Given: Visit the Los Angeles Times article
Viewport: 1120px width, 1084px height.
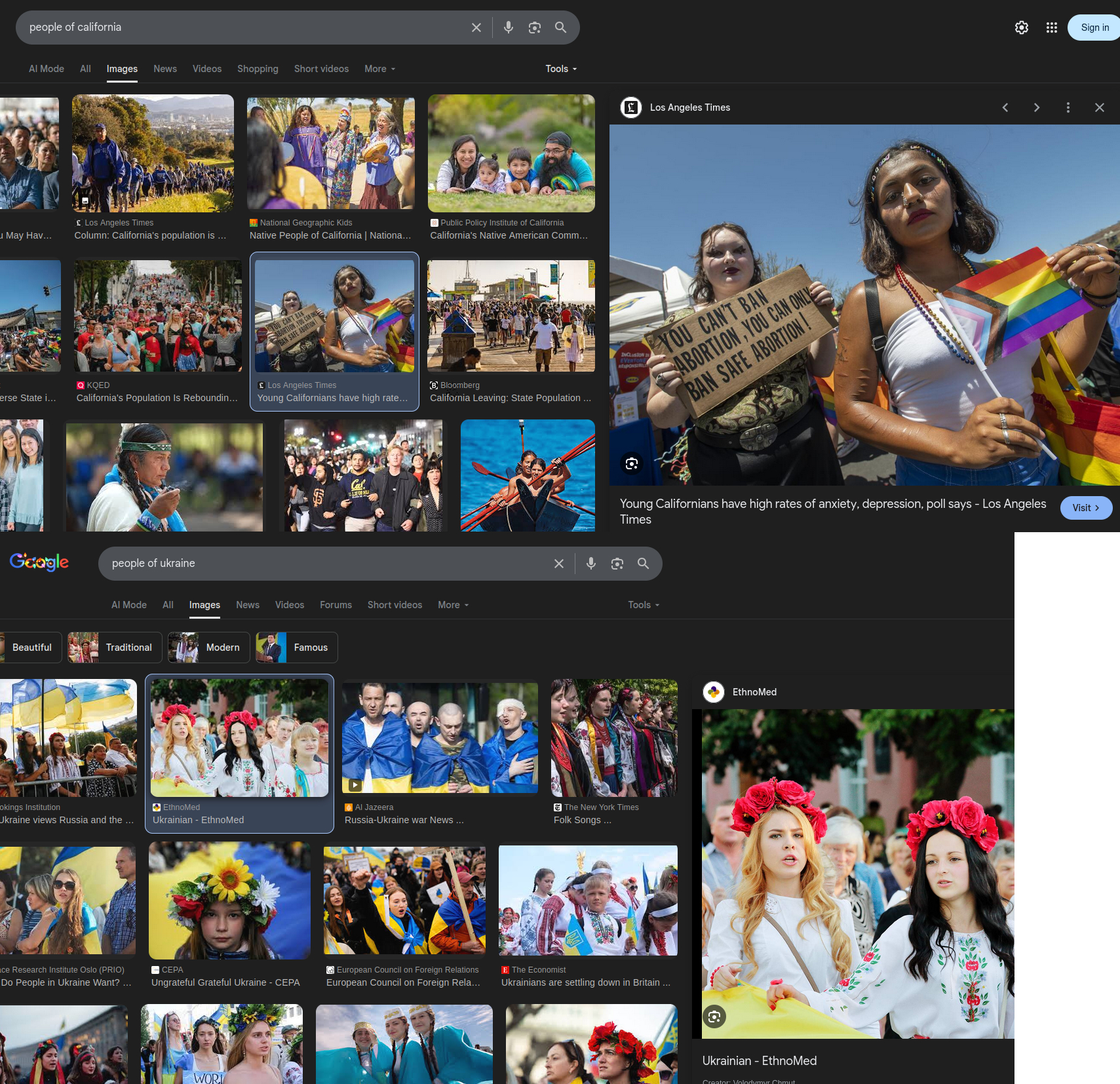Looking at the screenshot, I should point(1086,508).
